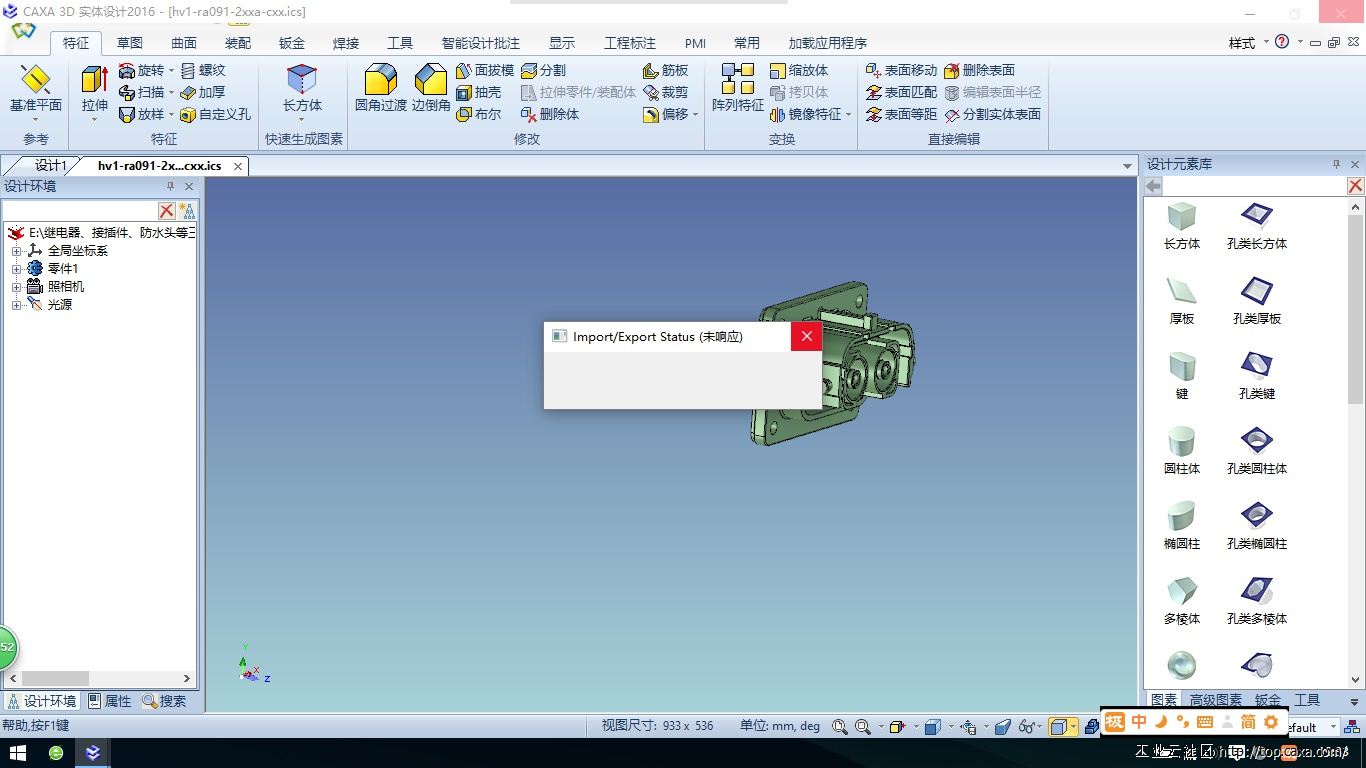Click the 偏移 offset tool

pyautogui.click(x=666, y=114)
